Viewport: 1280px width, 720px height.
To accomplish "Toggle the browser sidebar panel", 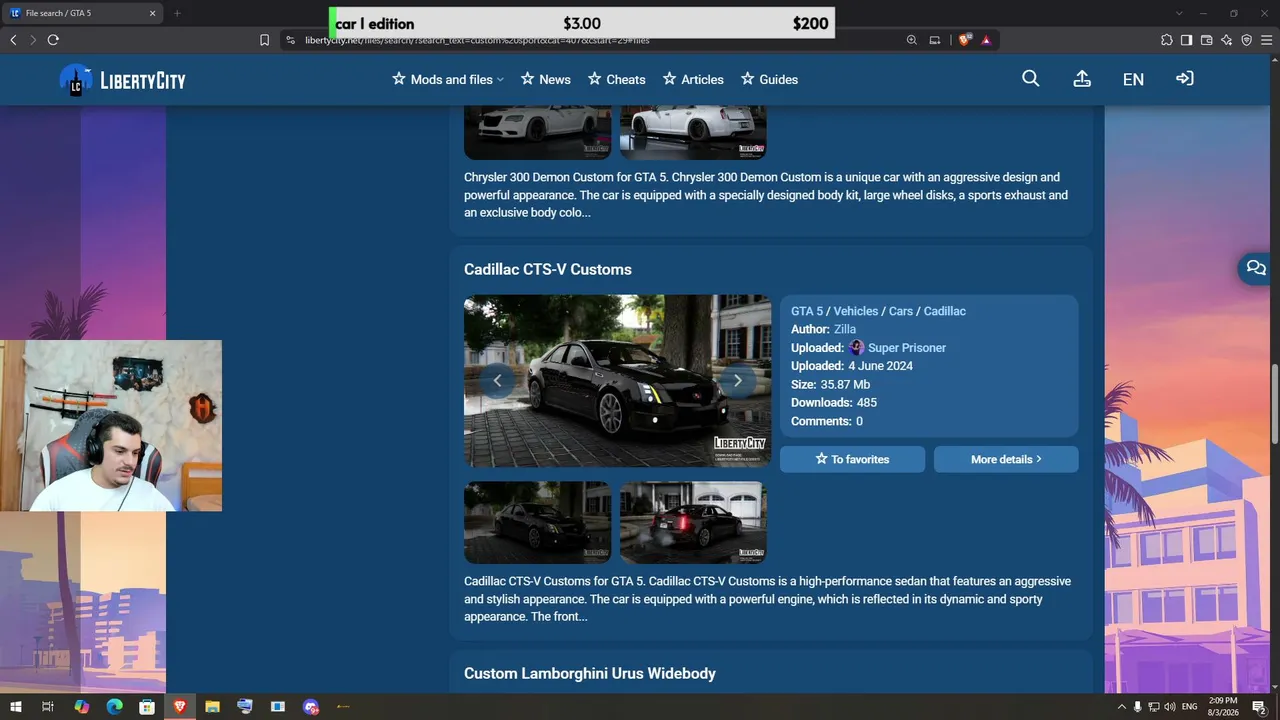I will 1186,40.
